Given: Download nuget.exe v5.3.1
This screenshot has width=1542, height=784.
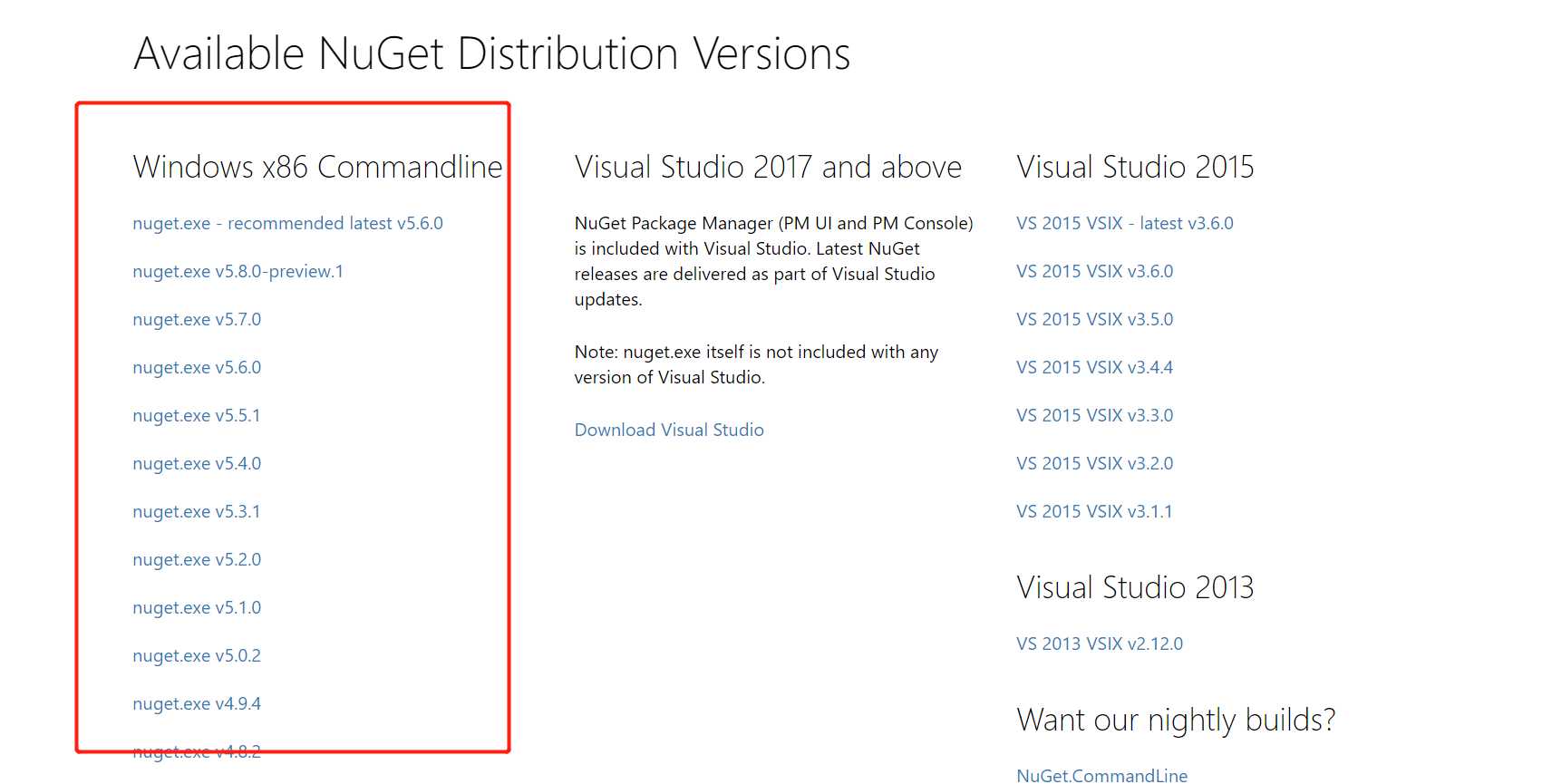Looking at the screenshot, I should pyautogui.click(x=196, y=511).
